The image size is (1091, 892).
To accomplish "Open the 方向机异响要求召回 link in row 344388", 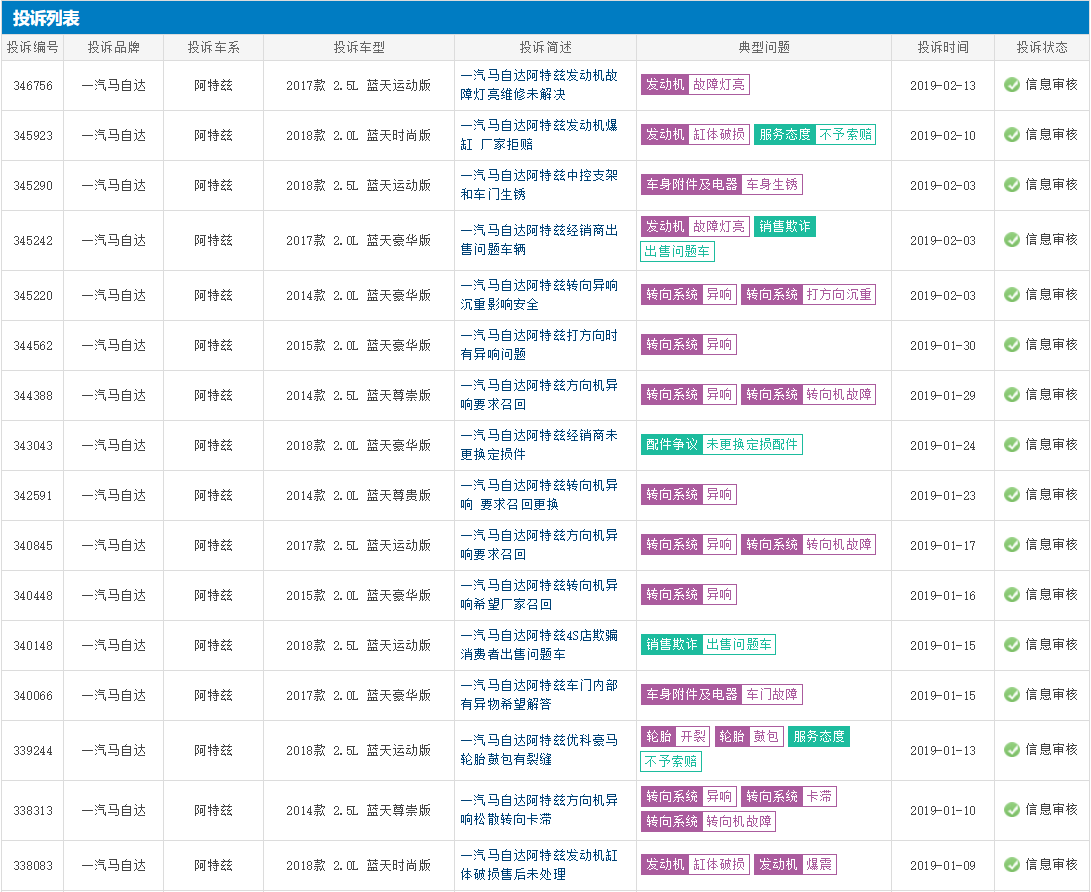I will coord(539,395).
